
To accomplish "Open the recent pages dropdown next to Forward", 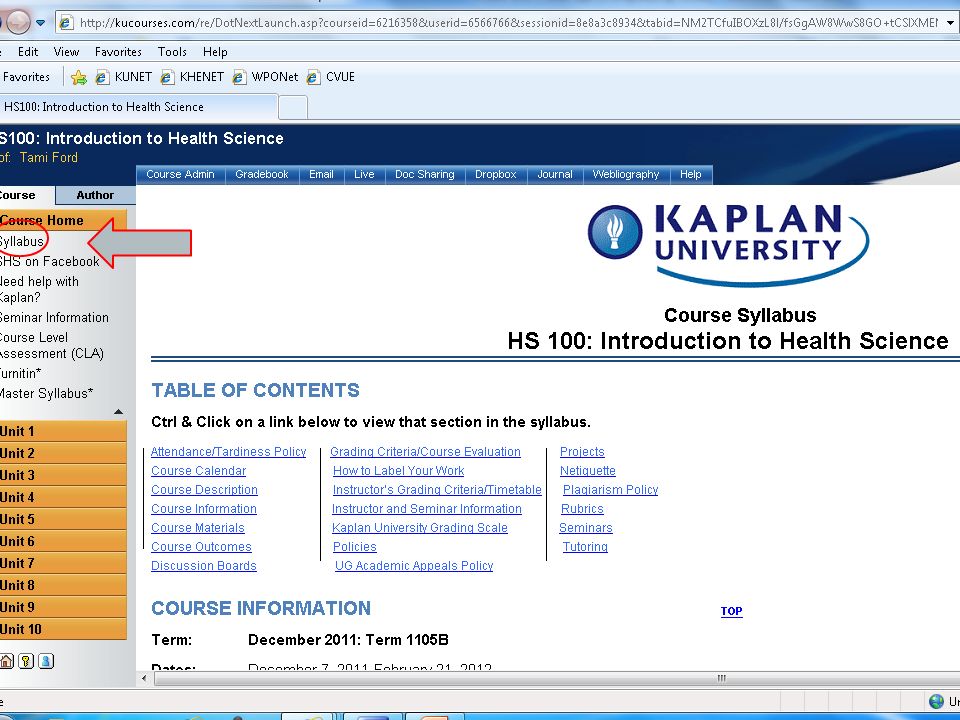I will pos(40,23).
